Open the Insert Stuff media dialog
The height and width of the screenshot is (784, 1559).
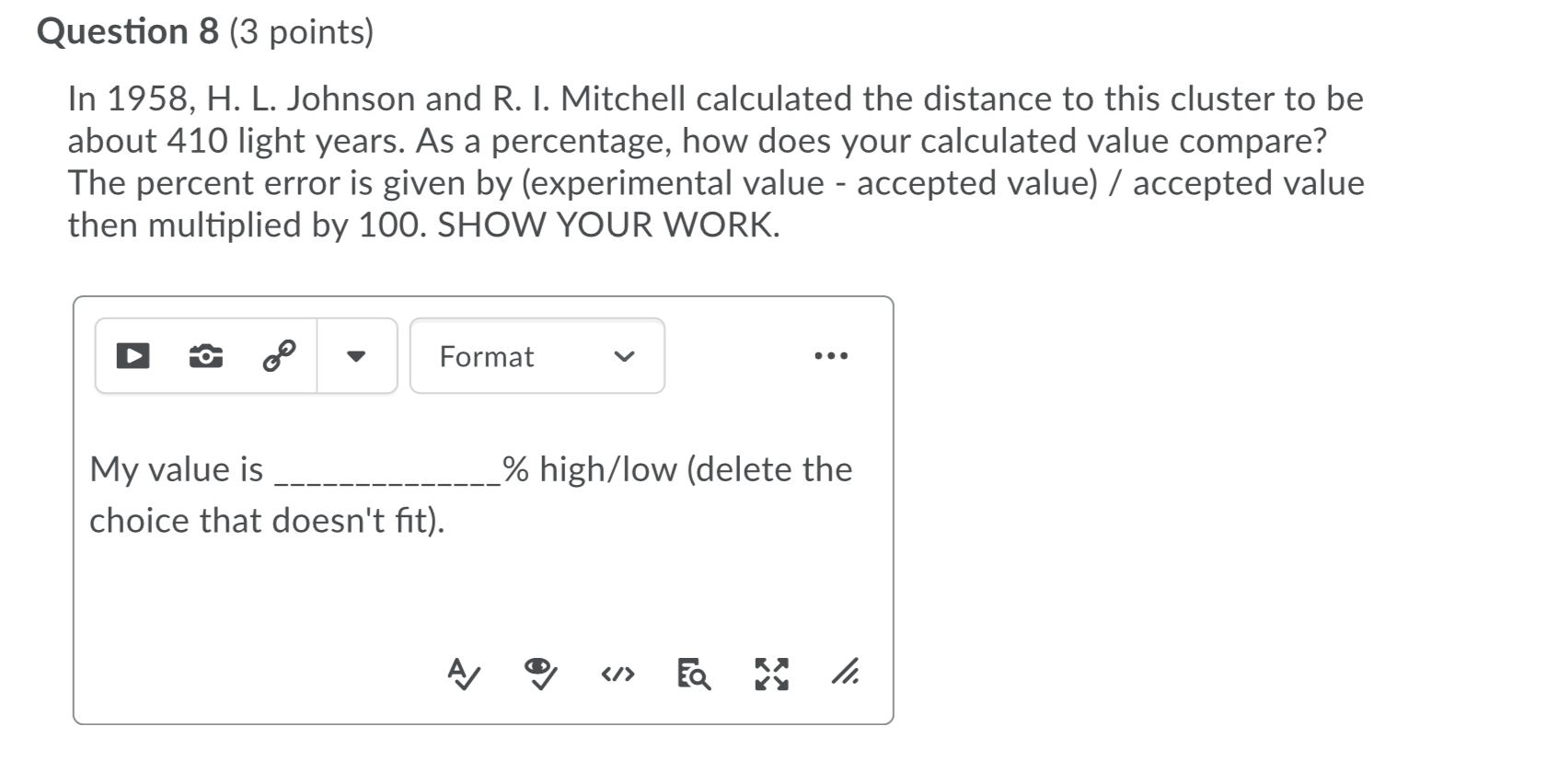(132, 356)
